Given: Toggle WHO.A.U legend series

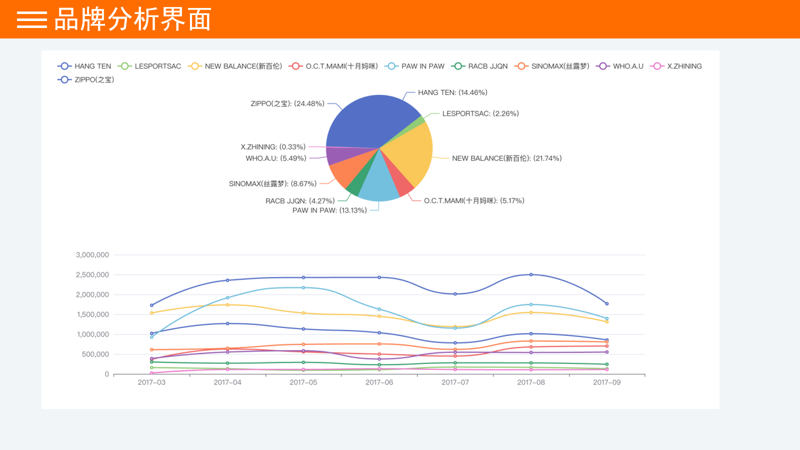Looking at the screenshot, I should pos(619,66).
